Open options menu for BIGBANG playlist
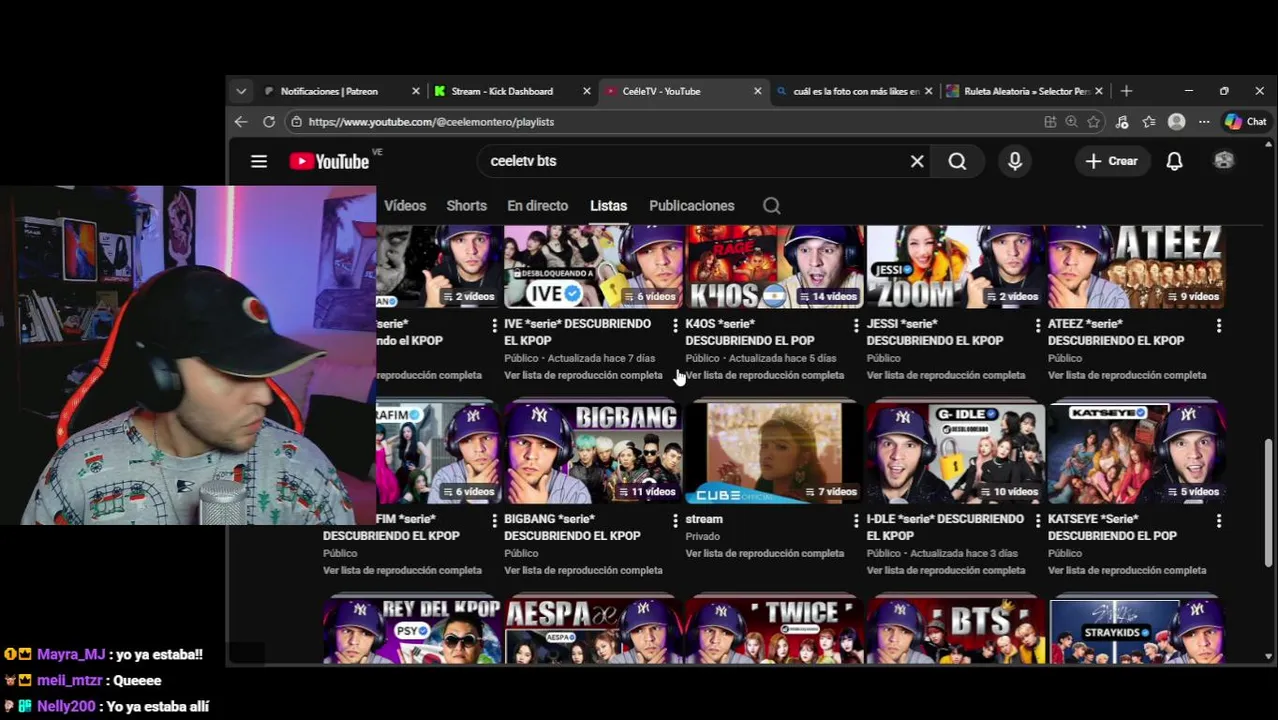Viewport: 1278px width, 720px height. coord(675,521)
